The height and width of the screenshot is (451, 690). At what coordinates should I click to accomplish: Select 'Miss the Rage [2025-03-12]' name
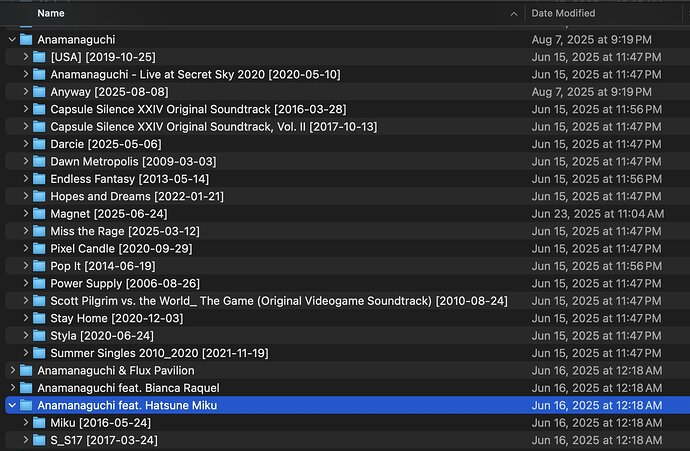click(125, 231)
